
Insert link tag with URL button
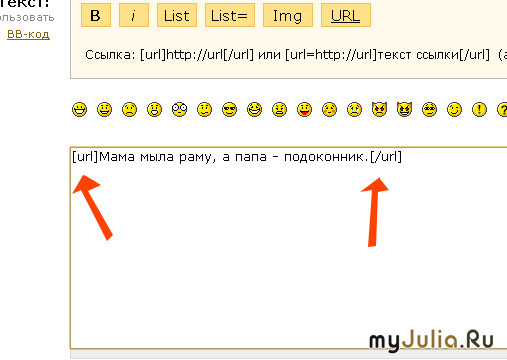346,15
